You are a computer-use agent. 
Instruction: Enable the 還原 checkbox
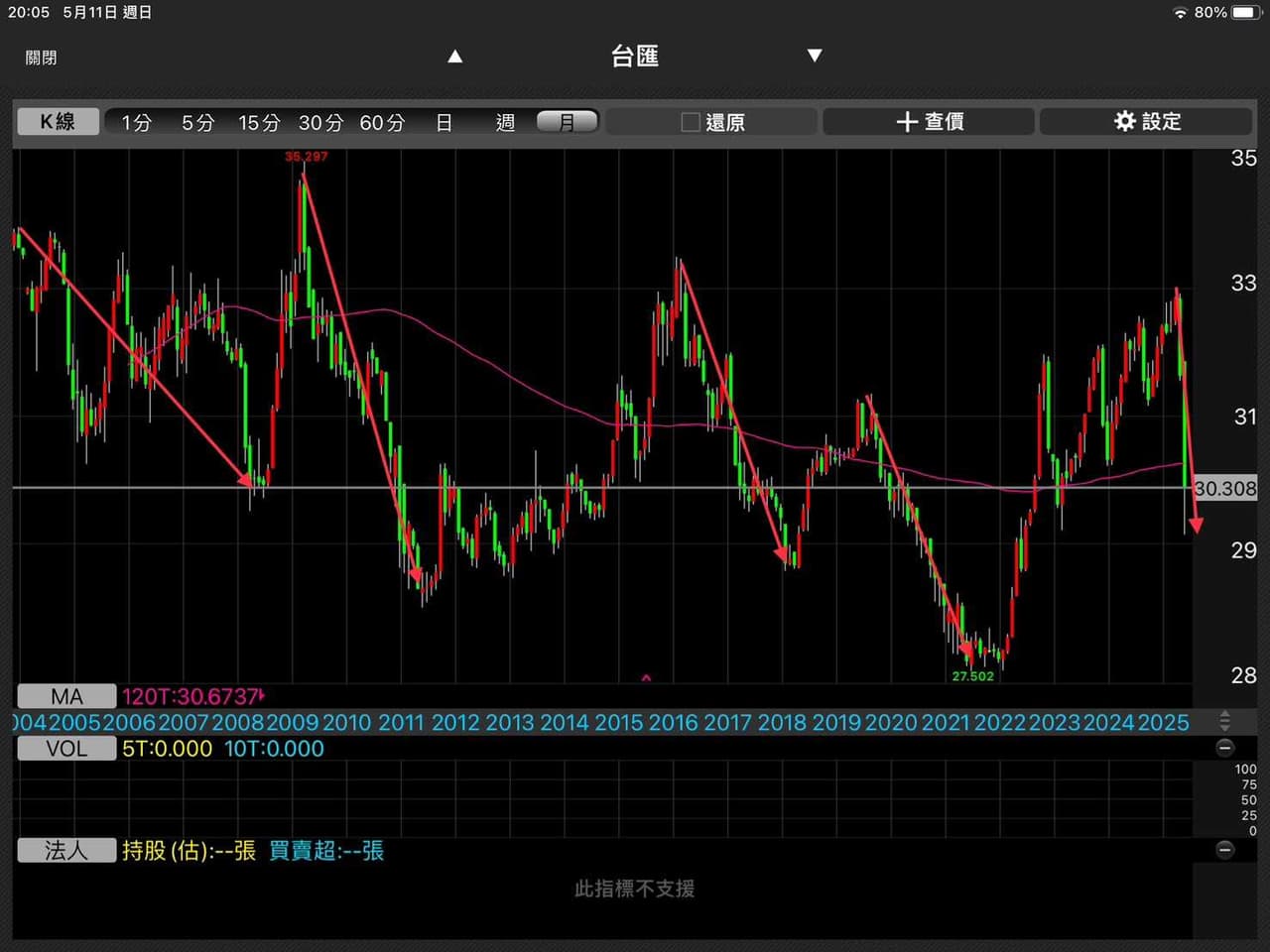point(691,122)
